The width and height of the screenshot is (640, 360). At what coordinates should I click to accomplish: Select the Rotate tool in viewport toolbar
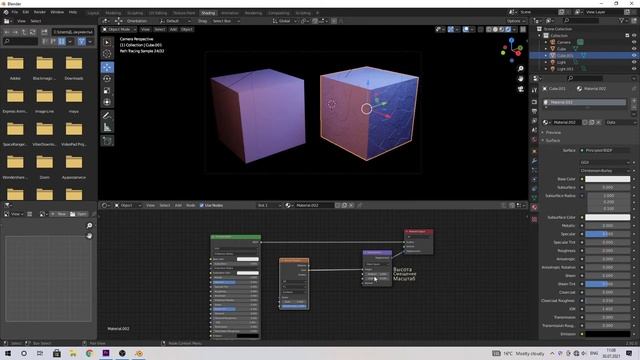click(107, 79)
